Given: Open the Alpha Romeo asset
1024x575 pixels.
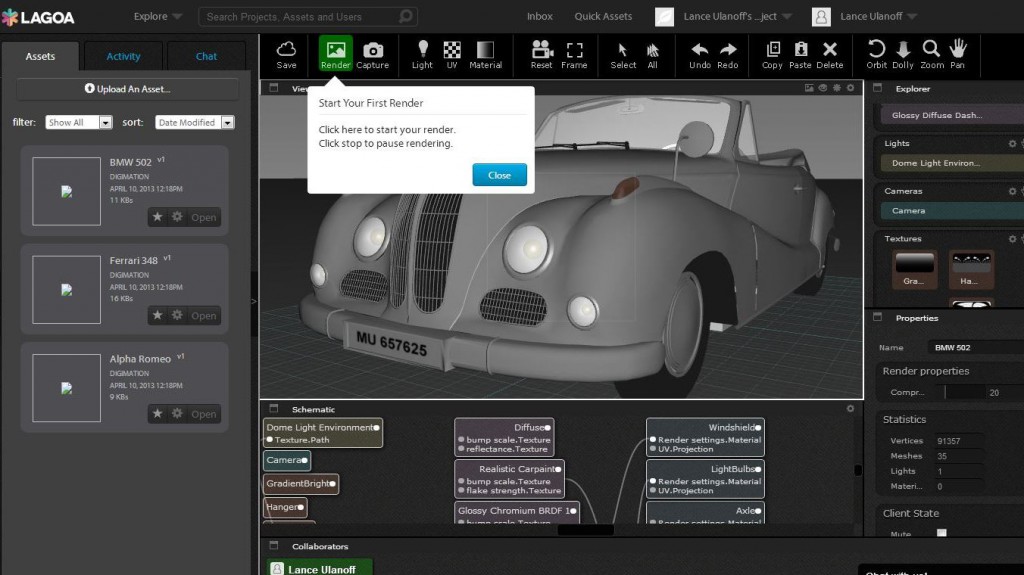Looking at the screenshot, I should [x=203, y=414].
